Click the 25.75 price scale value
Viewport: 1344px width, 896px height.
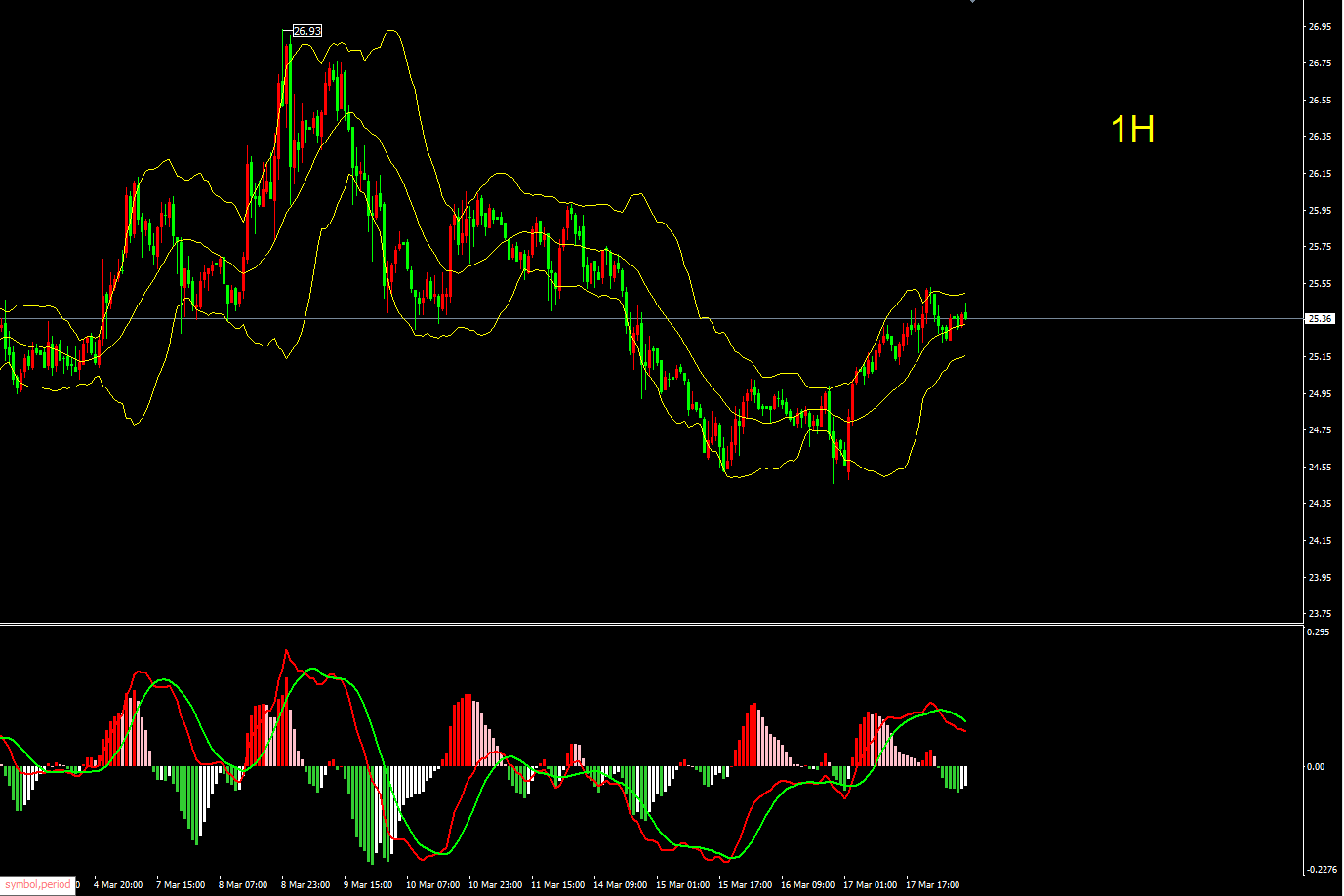pyautogui.click(x=1320, y=247)
